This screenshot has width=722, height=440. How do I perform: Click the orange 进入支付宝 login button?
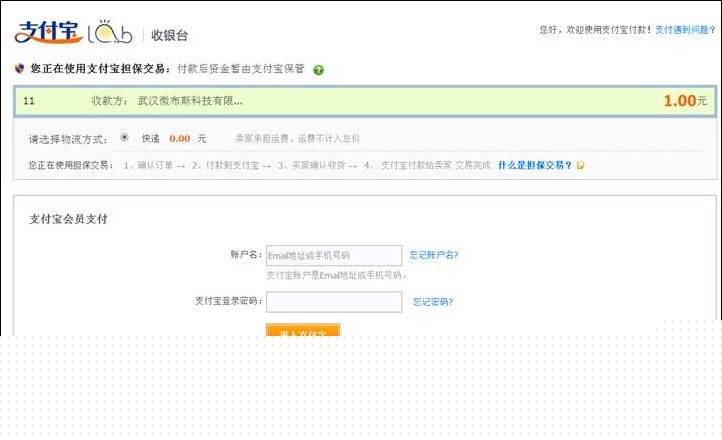(303, 330)
